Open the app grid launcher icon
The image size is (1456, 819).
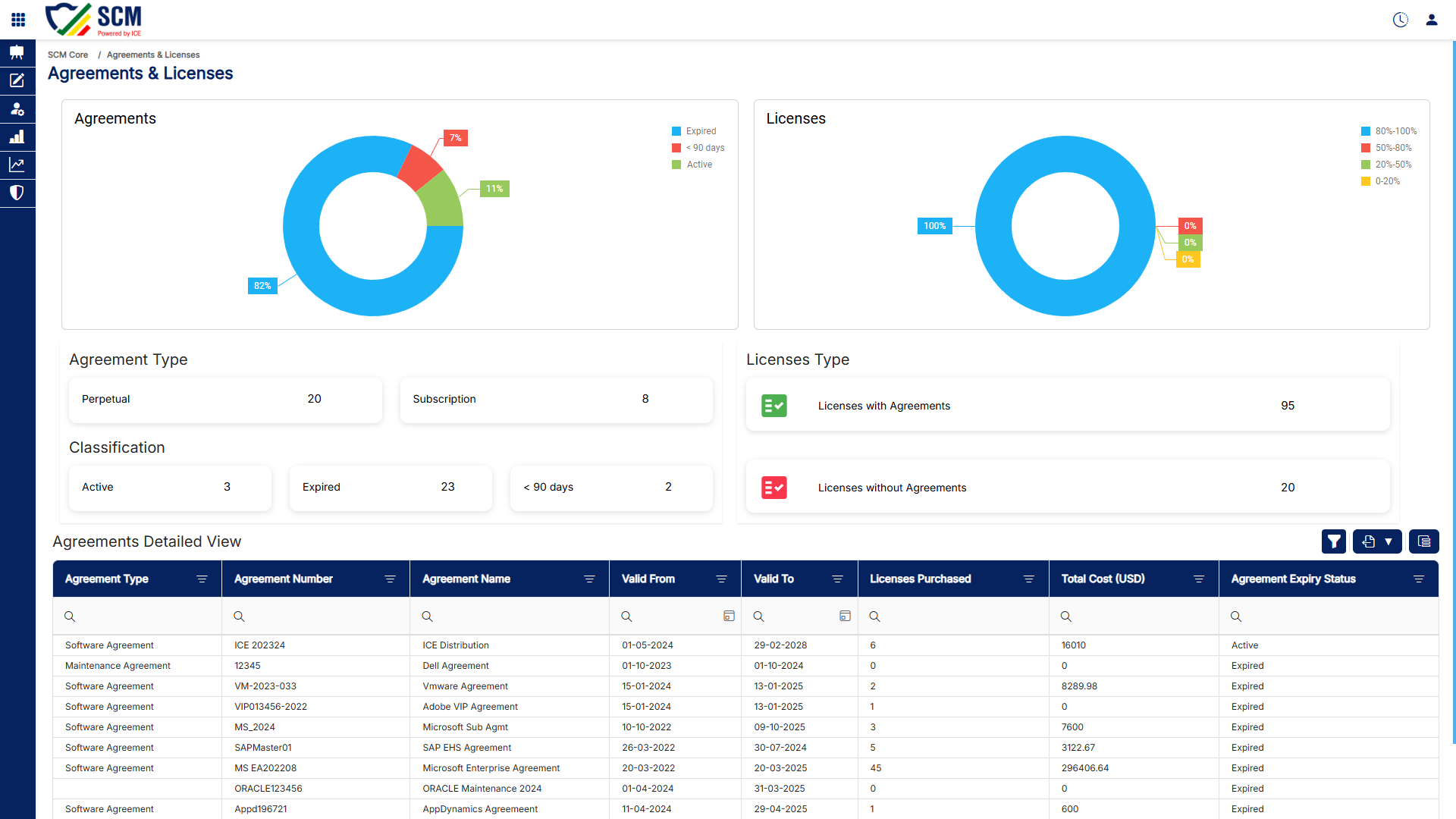tap(18, 20)
